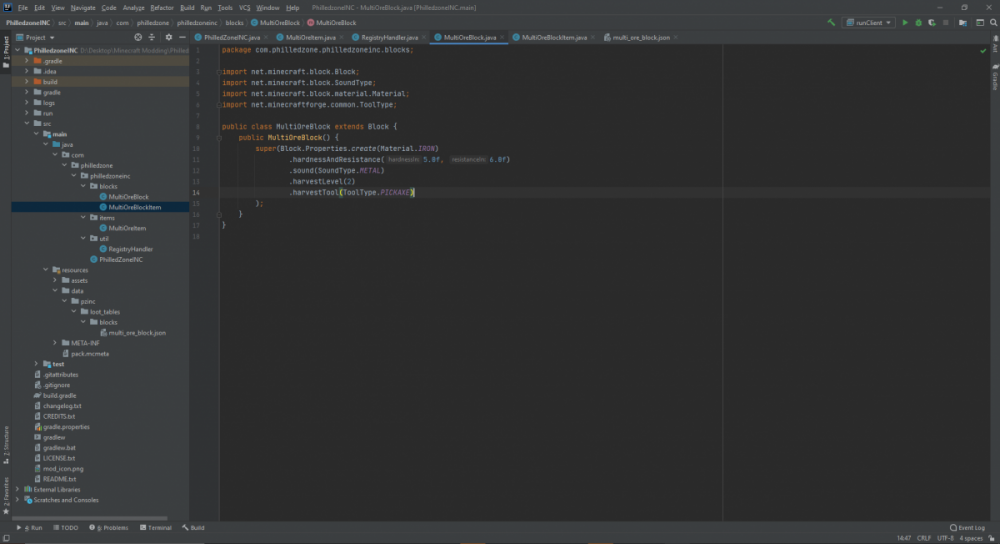Screen dimensions: 1000x544
Task: Collapse the blocks package
Action: [x=83, y=186]
